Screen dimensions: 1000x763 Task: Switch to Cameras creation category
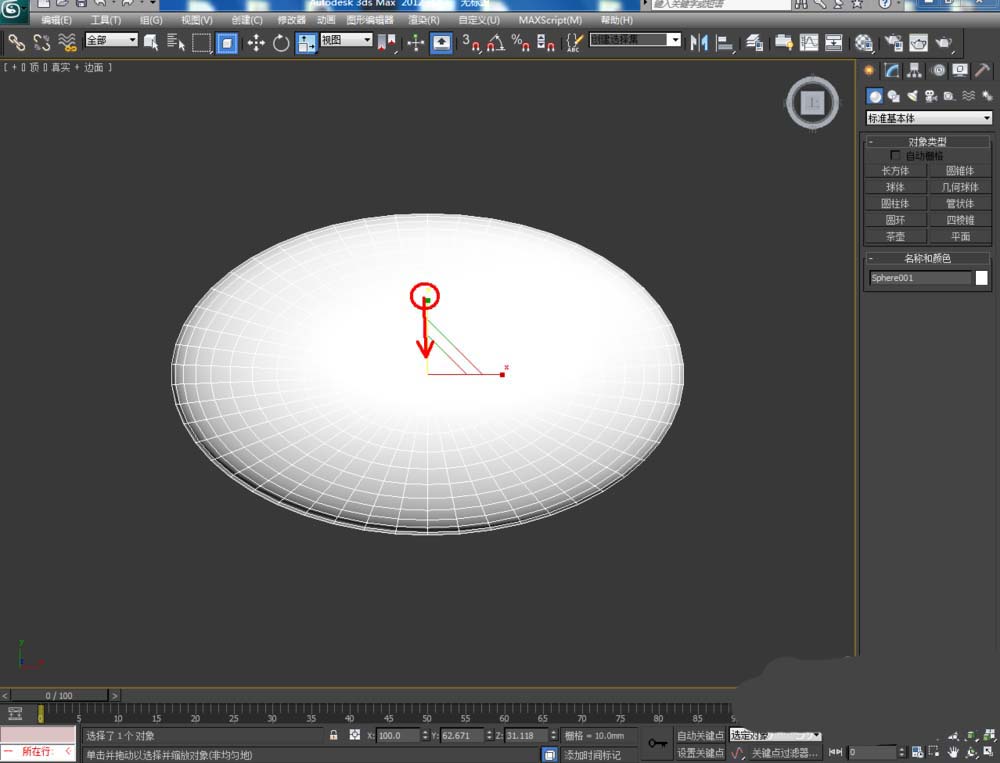pyautogui.click(x=930, y=96)
